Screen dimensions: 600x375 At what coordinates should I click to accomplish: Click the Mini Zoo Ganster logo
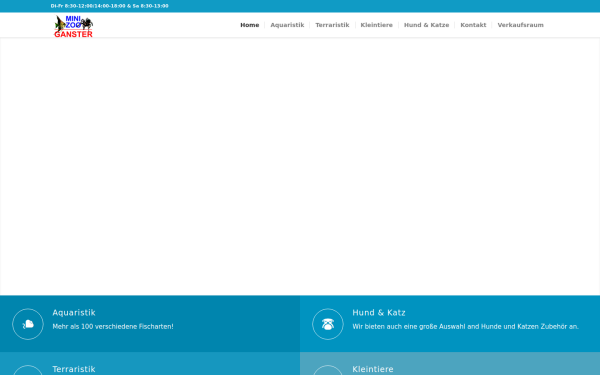73,26
